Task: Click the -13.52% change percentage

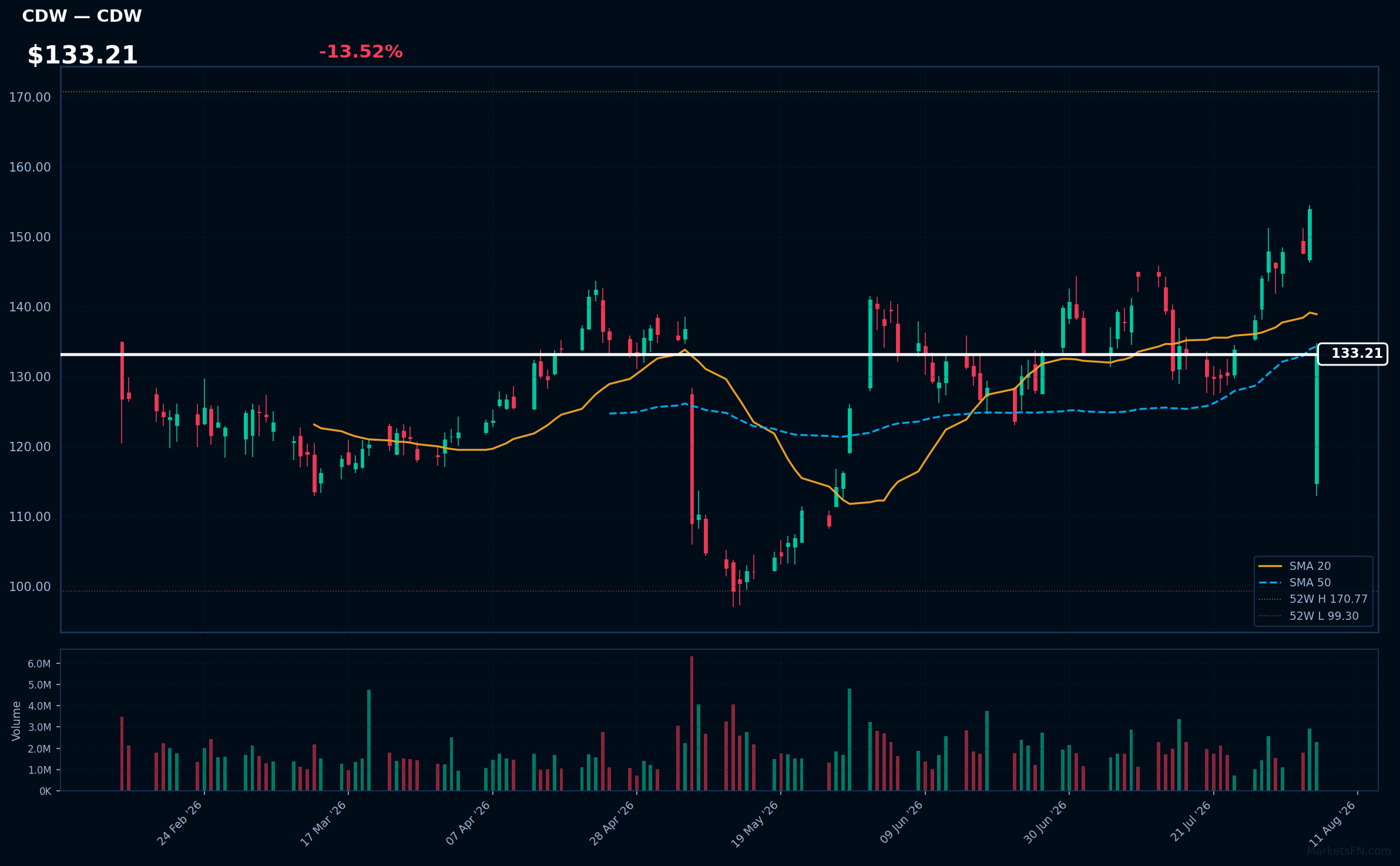Action: click(361, 52)
